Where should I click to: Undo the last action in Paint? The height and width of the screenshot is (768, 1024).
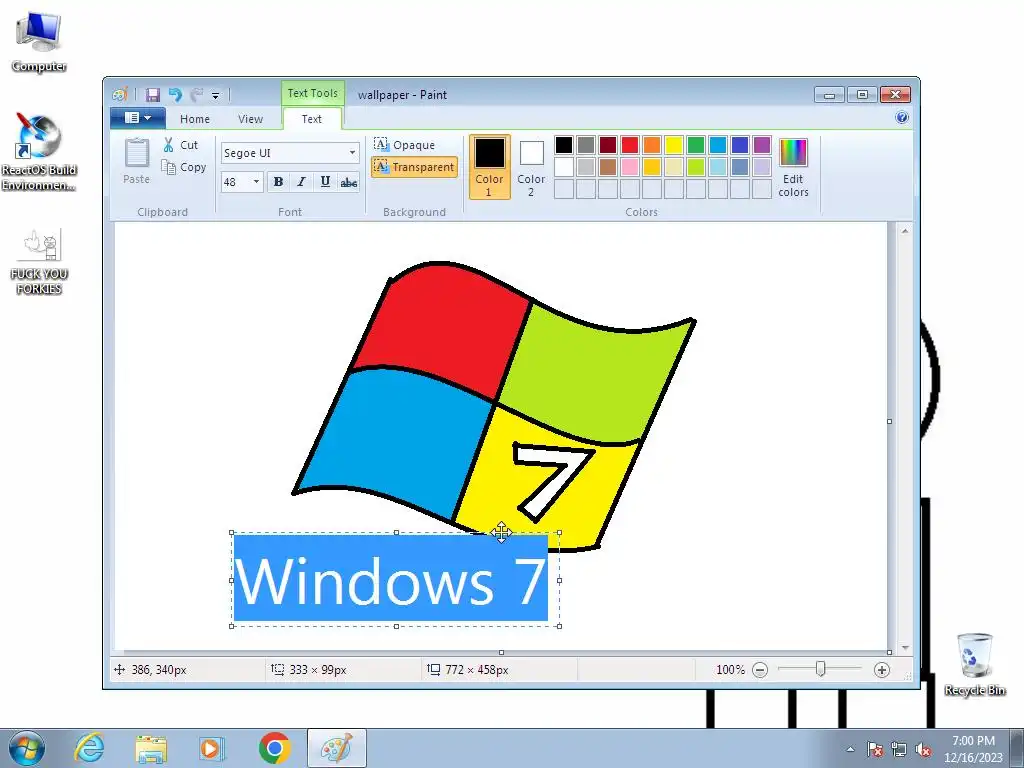[174, 95]
